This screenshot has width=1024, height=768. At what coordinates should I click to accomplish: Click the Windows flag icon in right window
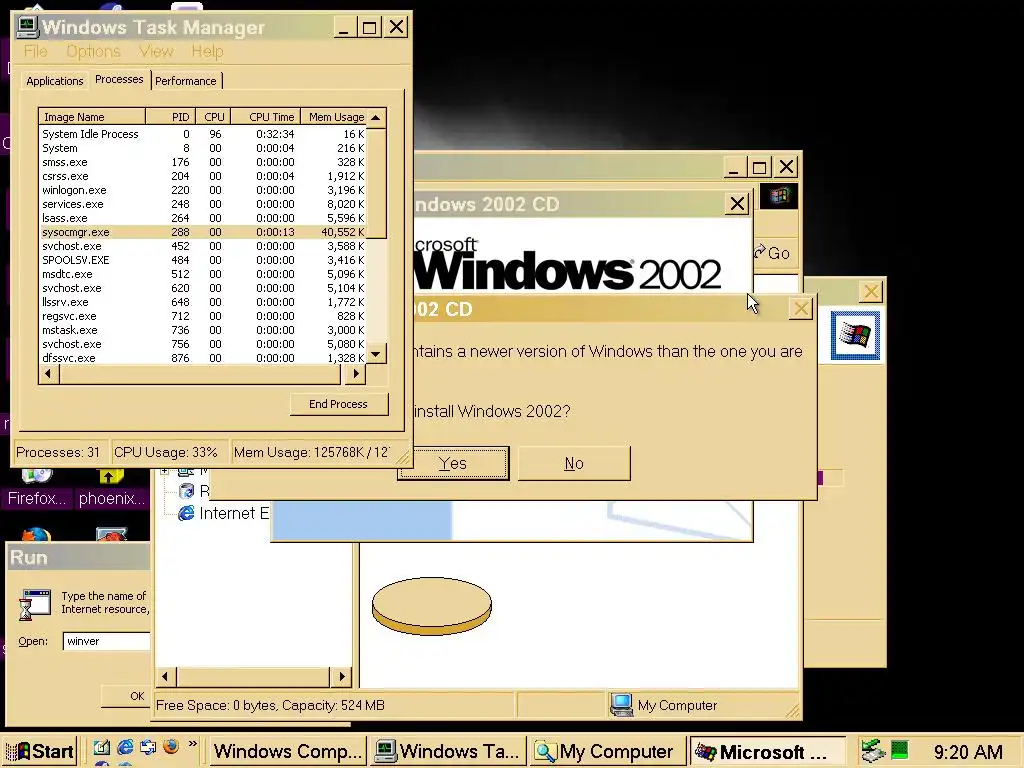click(x=856, y=336)
